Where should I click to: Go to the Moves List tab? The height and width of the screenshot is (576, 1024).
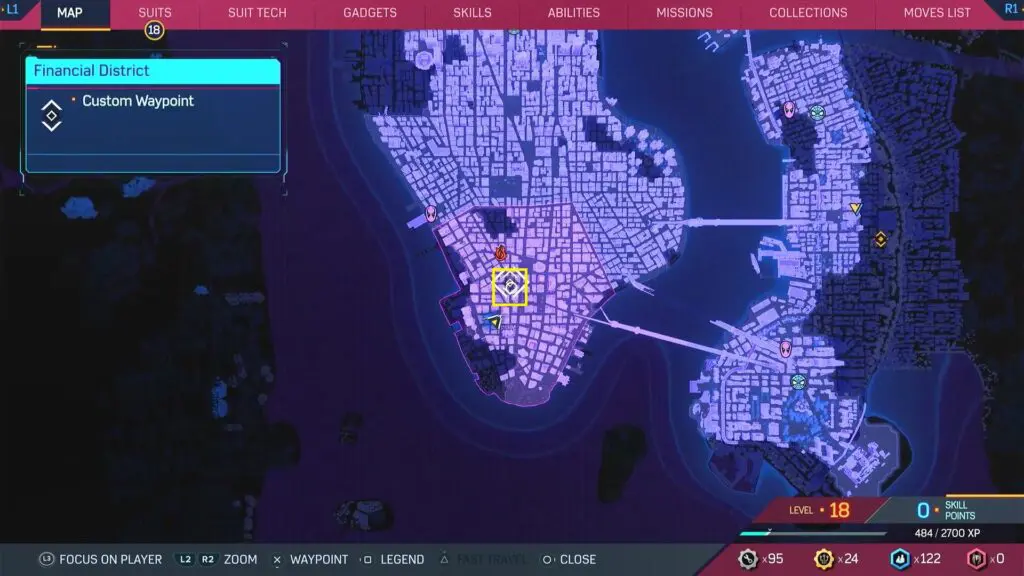point(936,13)
